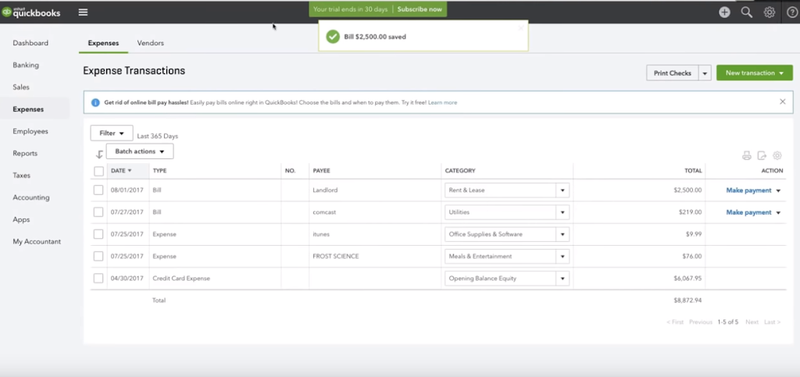Open Utilities category dropdown
800x377 pixels.
point(562,212)
